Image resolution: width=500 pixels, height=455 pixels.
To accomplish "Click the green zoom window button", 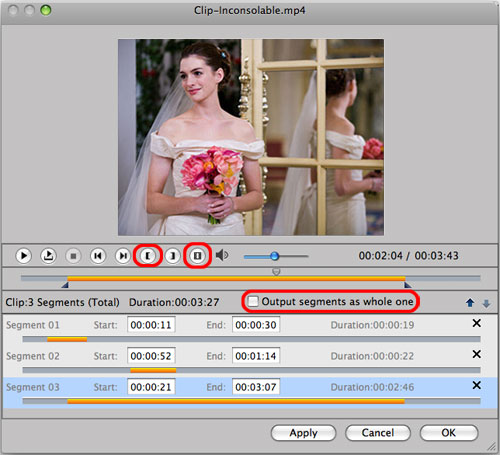I will [46, 10].
